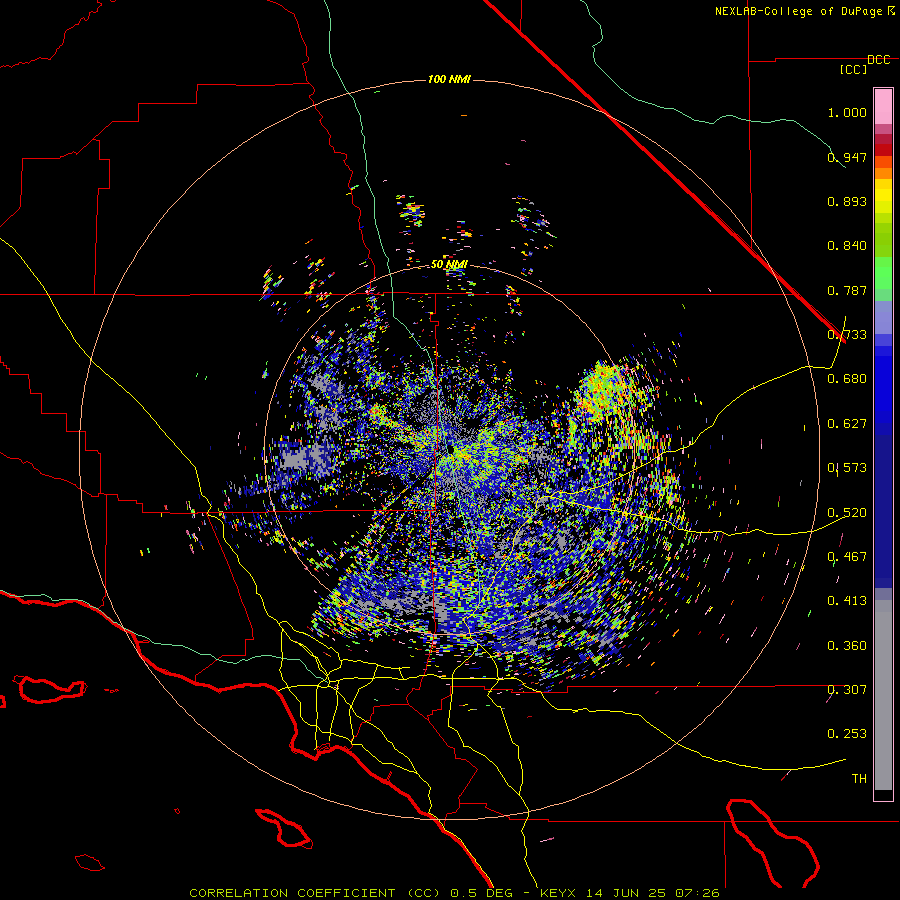Click the "07:26" time in caption
The image size is (900, 900).
696,893
